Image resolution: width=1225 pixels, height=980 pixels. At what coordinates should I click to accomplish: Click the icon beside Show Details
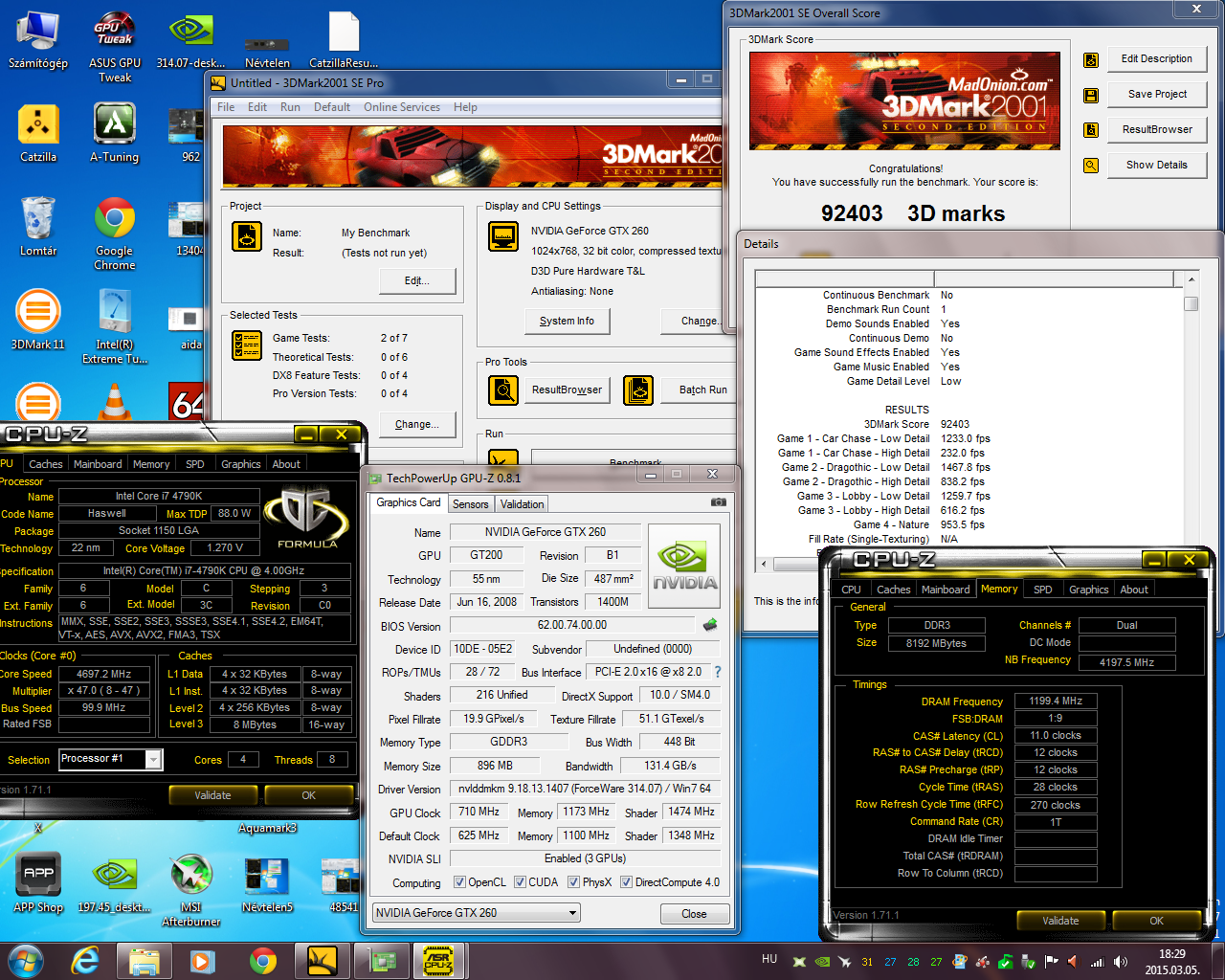coord(1090,166)
